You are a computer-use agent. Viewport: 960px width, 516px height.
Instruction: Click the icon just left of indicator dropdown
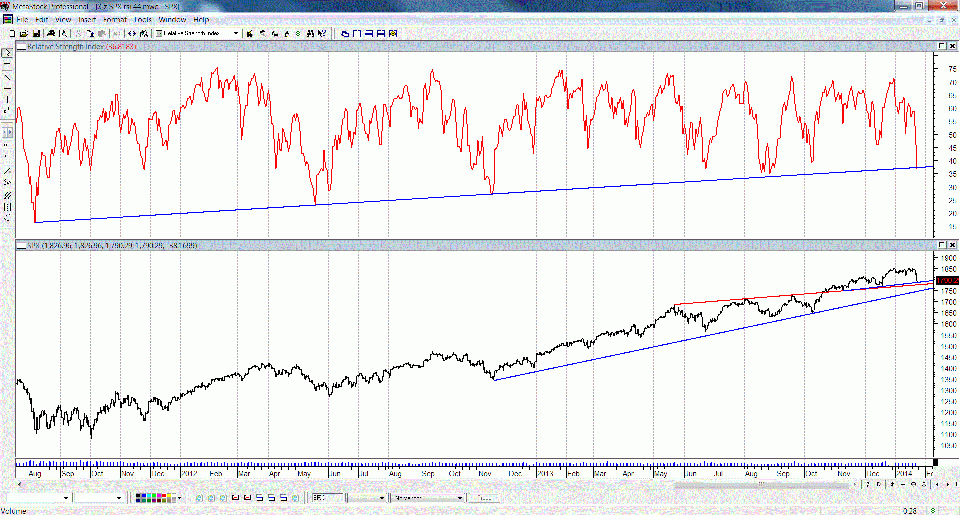coord(144,34)
